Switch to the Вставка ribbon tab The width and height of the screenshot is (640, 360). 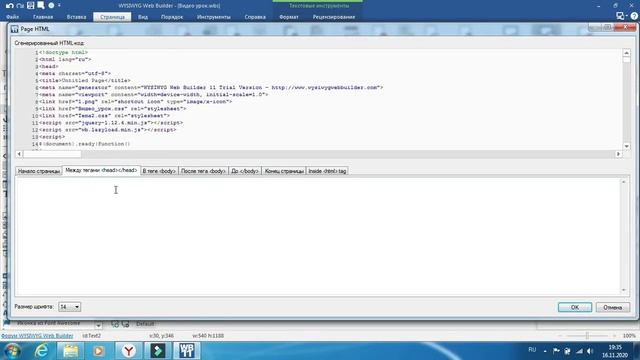76,17
